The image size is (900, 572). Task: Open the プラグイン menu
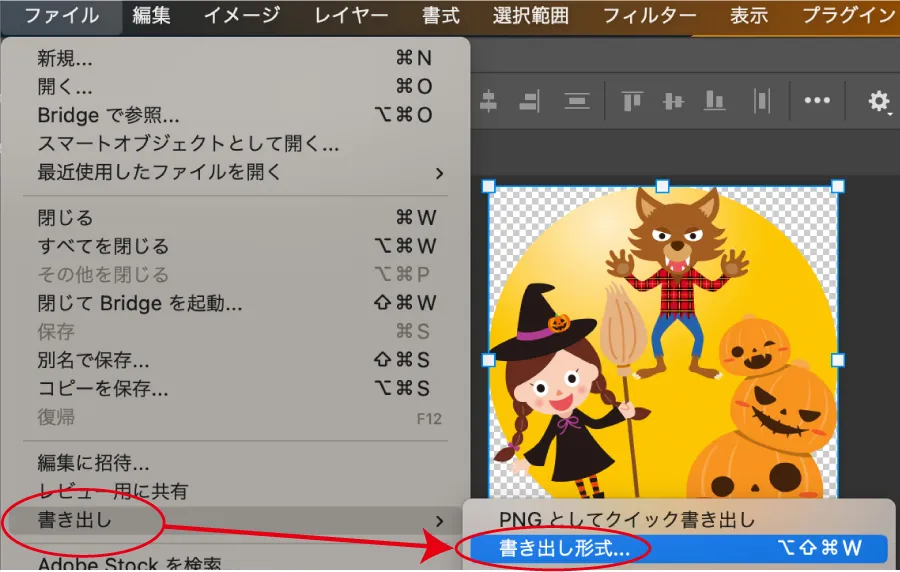847,15
